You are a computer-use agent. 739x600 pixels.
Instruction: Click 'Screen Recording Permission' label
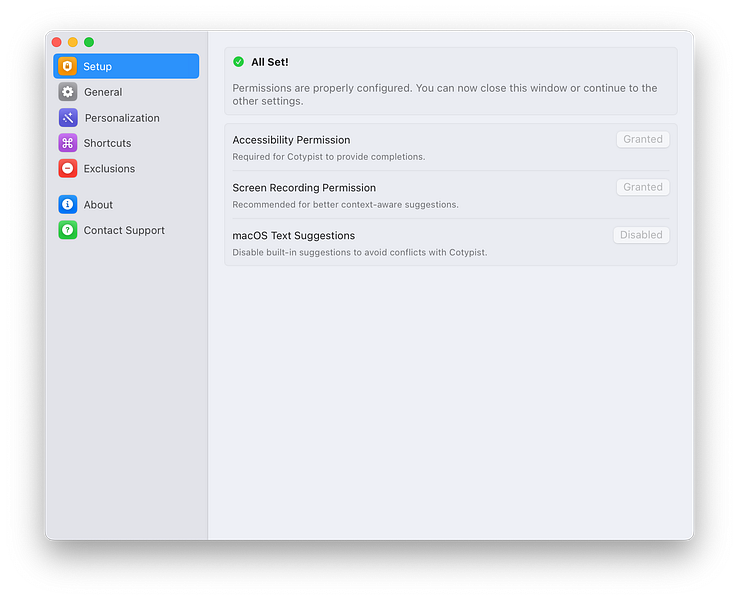304,188
